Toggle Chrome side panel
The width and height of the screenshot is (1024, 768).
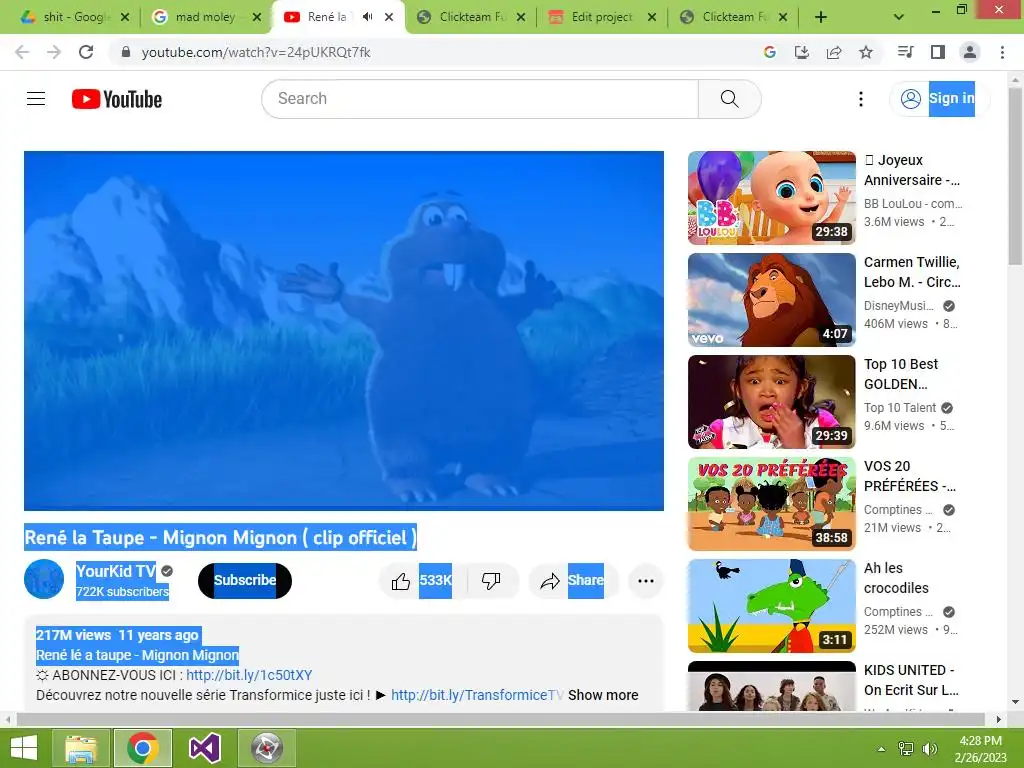[938, 52]
